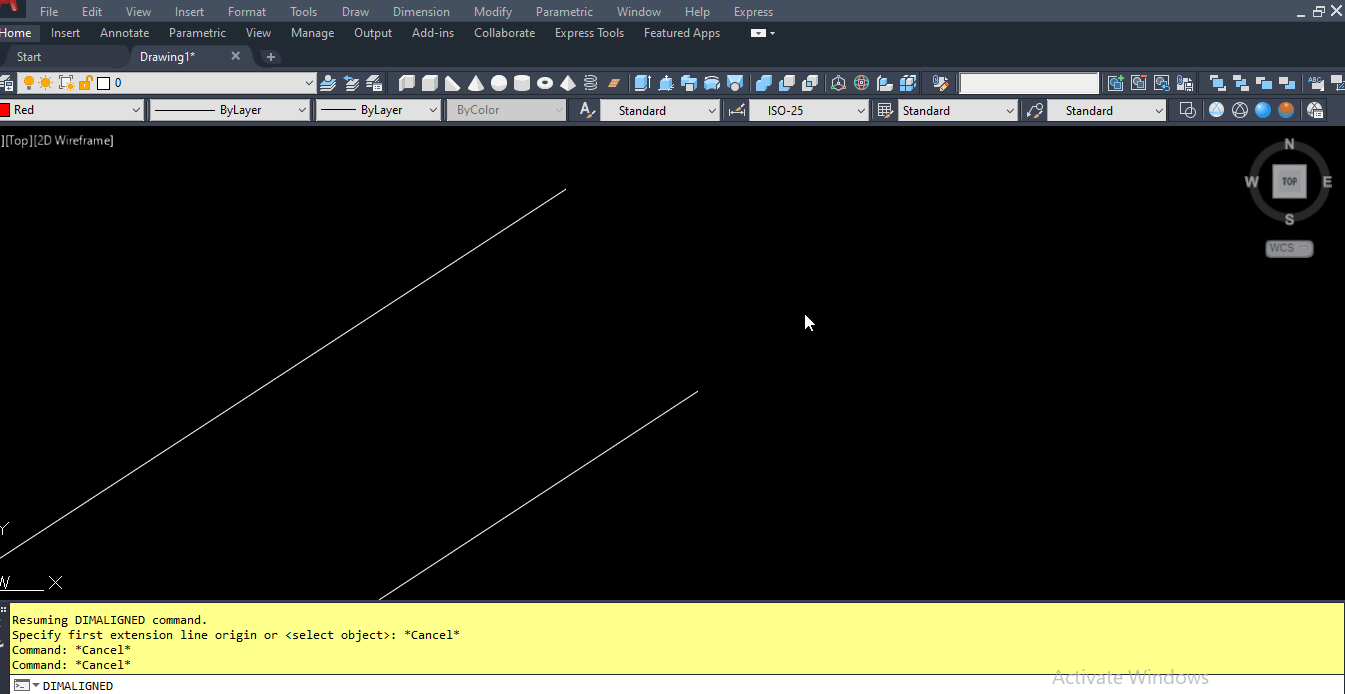
Task: Select the Helix tool
Action: [590, 83]
